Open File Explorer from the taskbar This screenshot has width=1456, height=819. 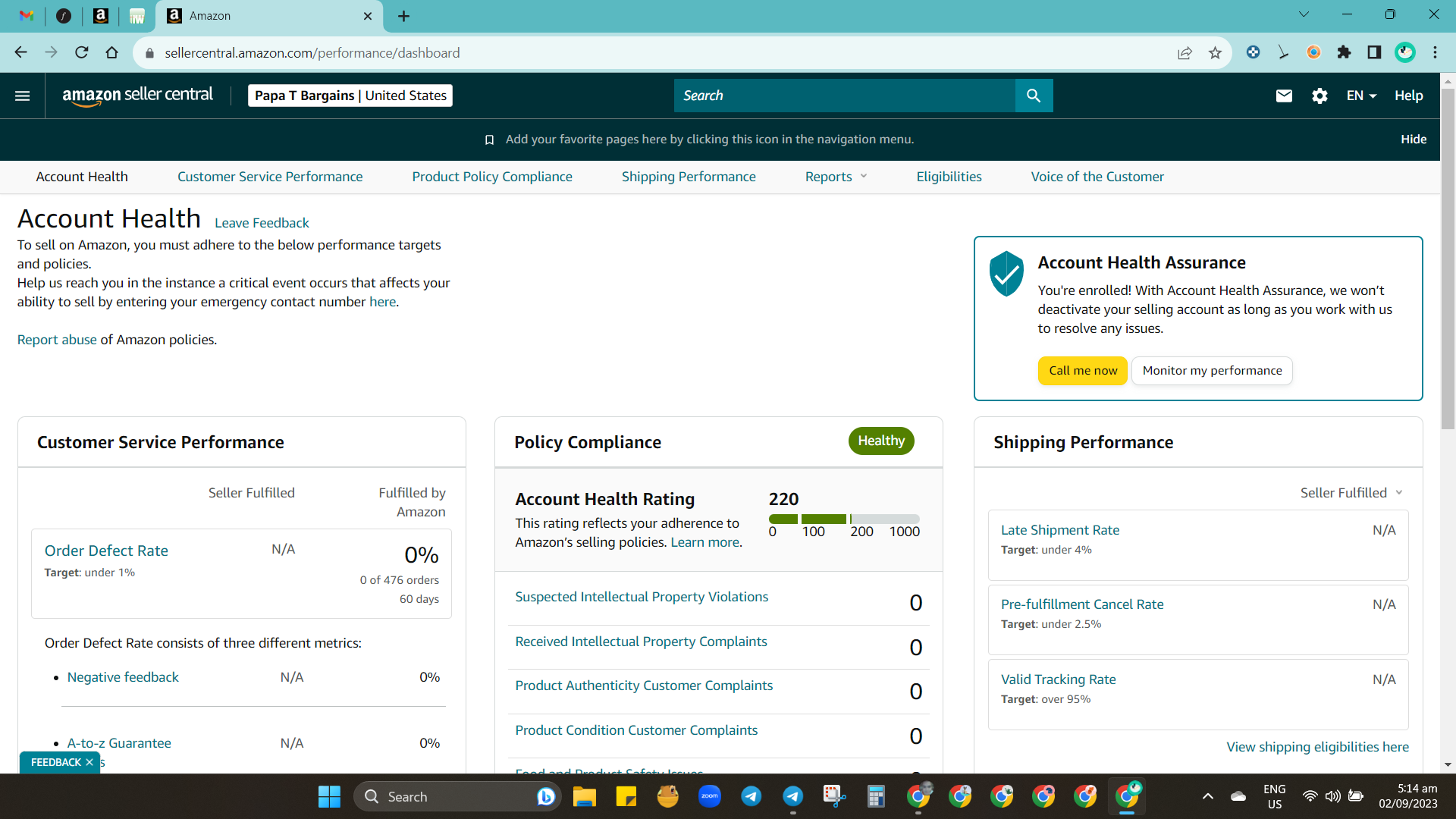click(584, 796)
